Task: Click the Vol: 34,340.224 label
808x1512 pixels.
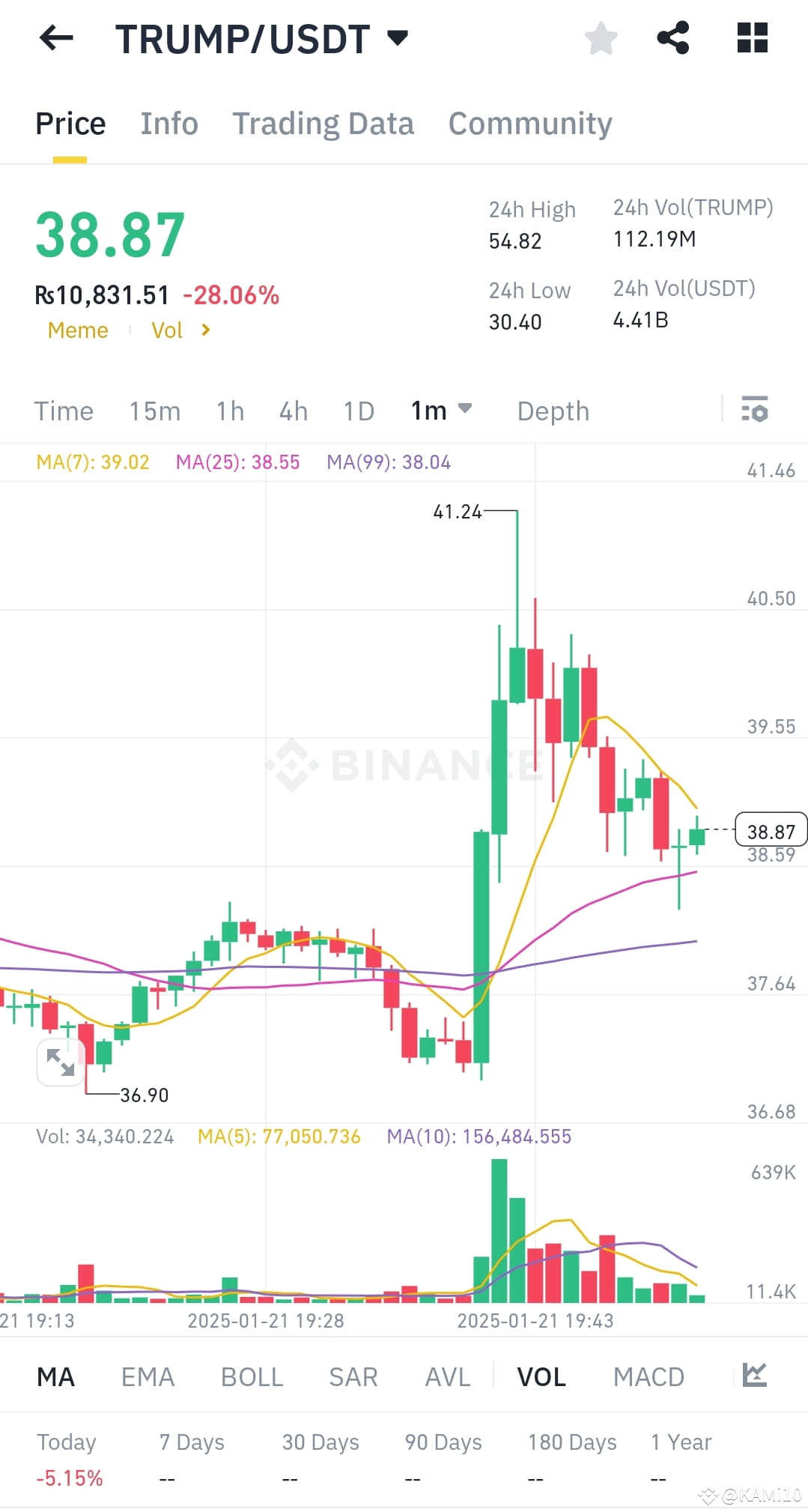Action: click(105, 1137)
